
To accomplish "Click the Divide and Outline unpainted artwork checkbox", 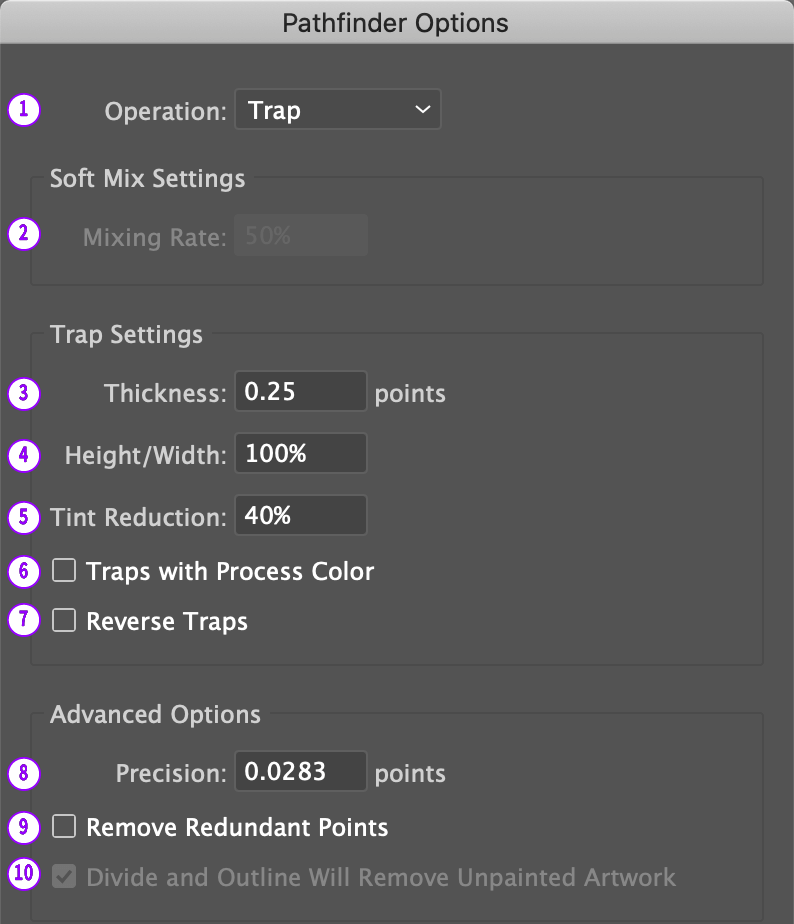I will coord(65,877).
